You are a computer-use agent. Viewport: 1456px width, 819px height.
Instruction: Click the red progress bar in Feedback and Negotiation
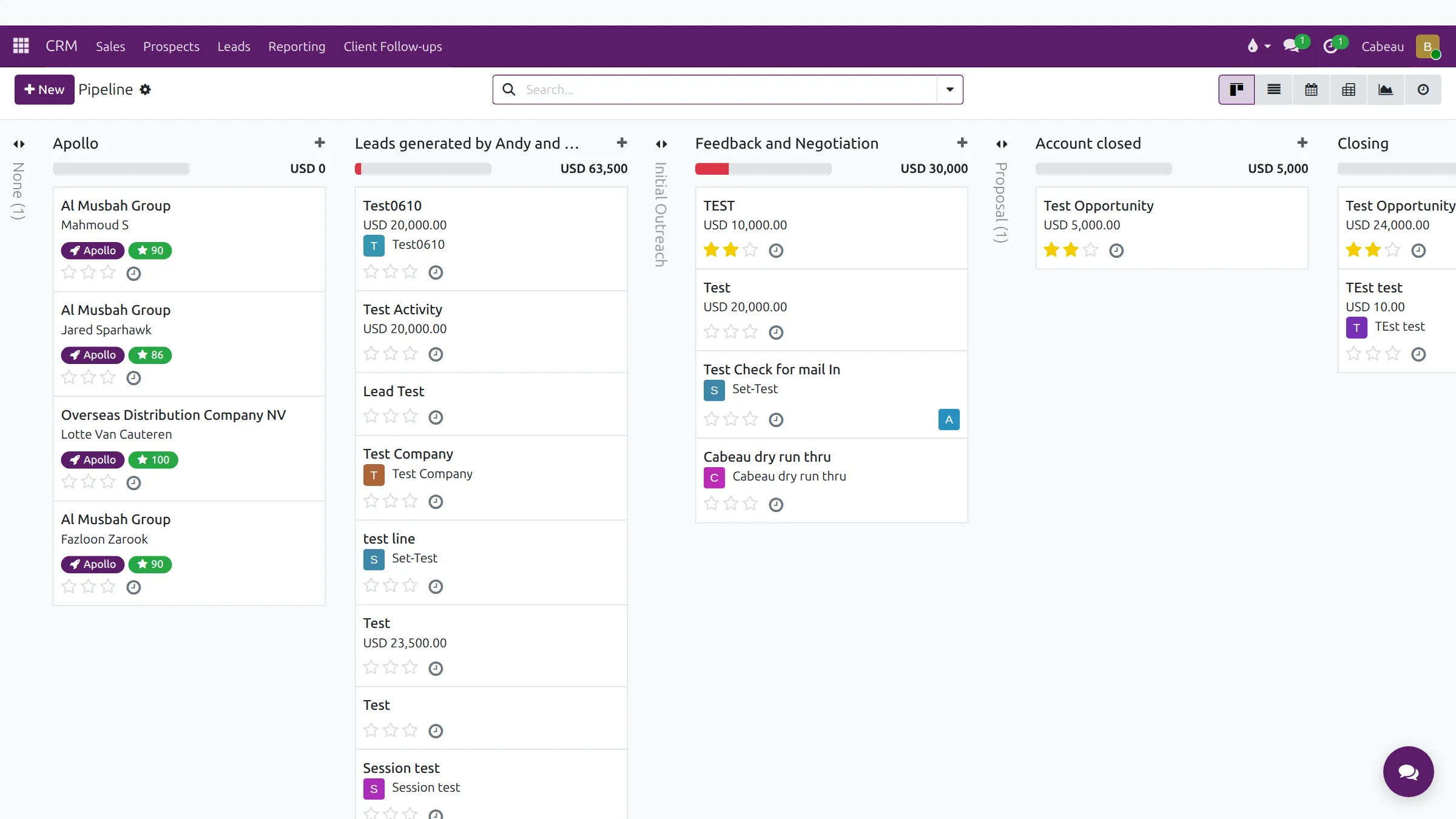712,169
